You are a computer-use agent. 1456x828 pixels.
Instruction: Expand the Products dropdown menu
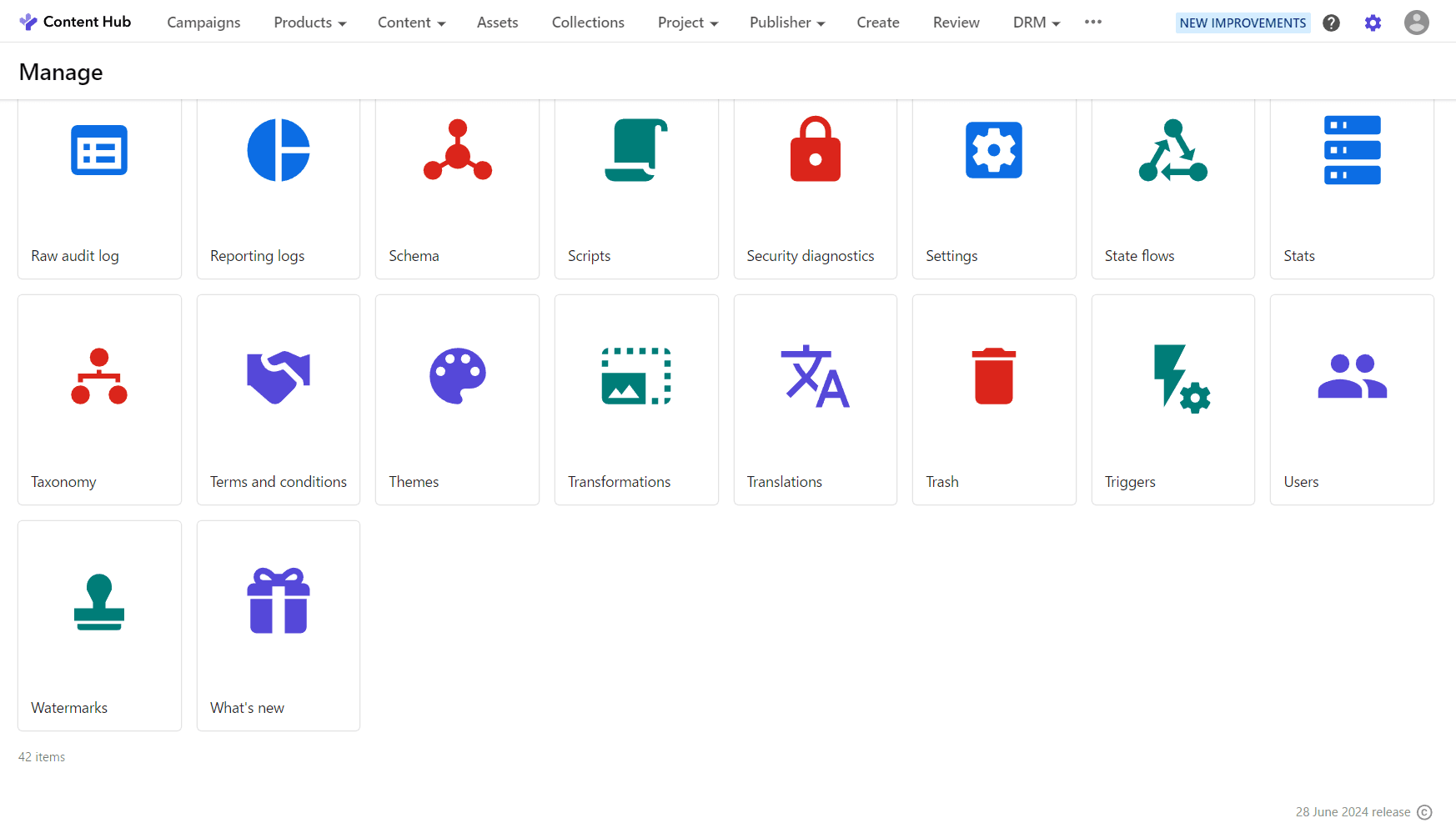[309, 23]
